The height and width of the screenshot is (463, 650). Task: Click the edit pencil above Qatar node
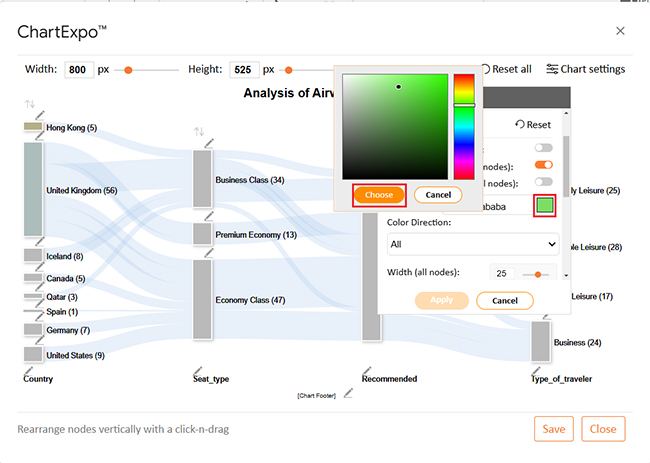click(39, 286)
